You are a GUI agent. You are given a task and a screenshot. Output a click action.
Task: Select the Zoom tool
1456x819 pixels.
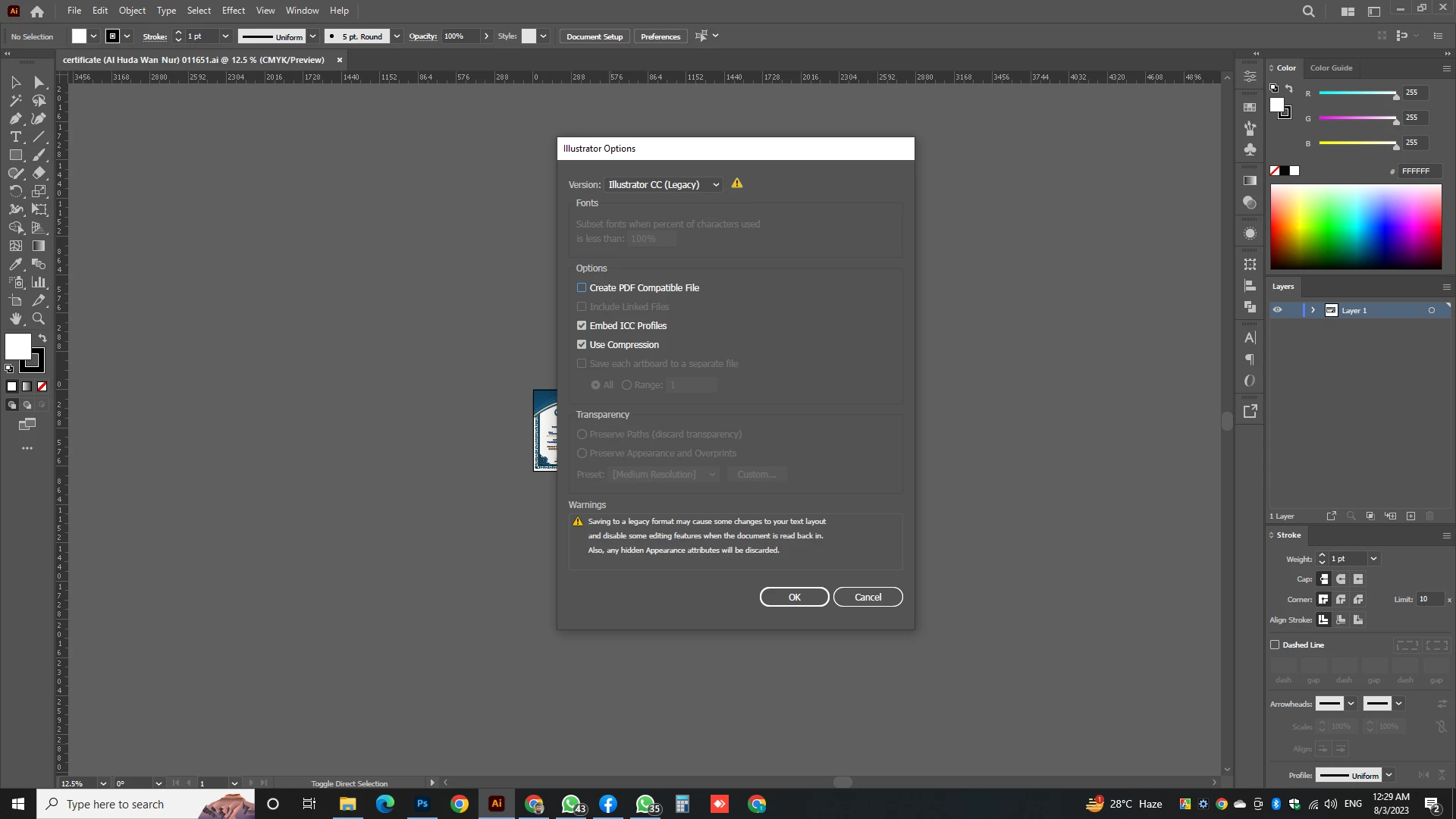tap(39, 319)
